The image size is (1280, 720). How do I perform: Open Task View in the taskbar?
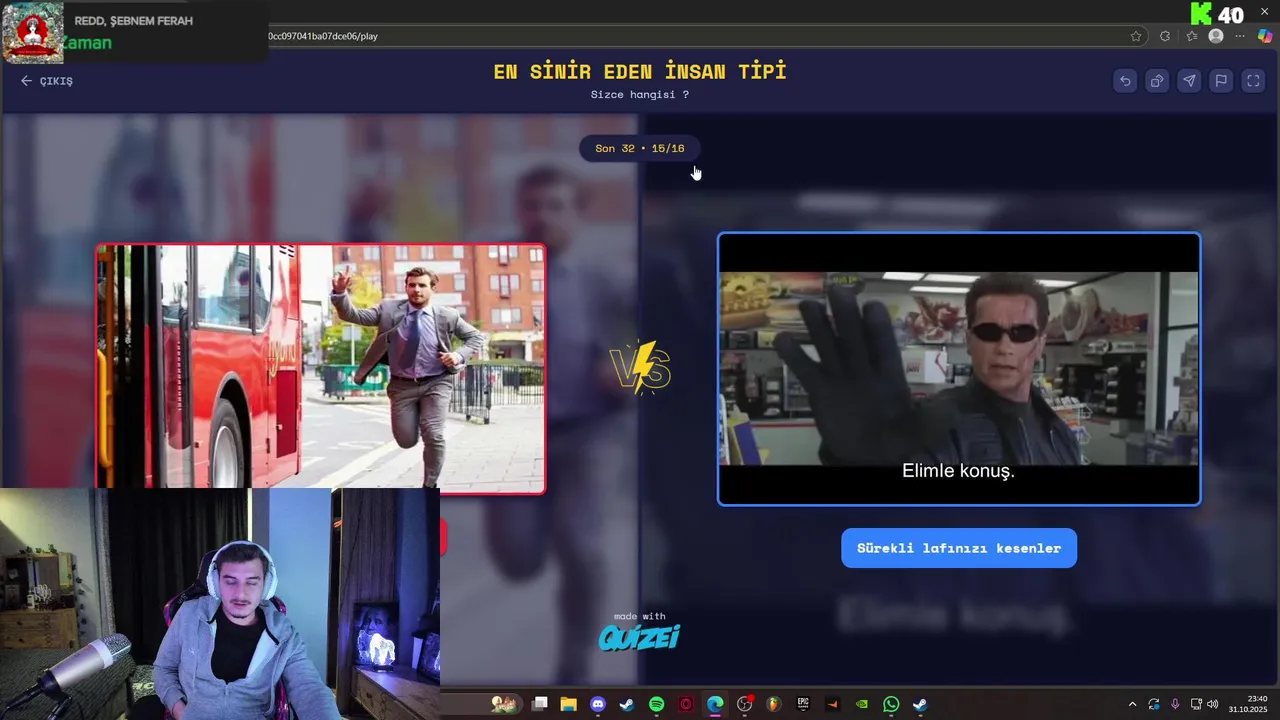(540, 704)
